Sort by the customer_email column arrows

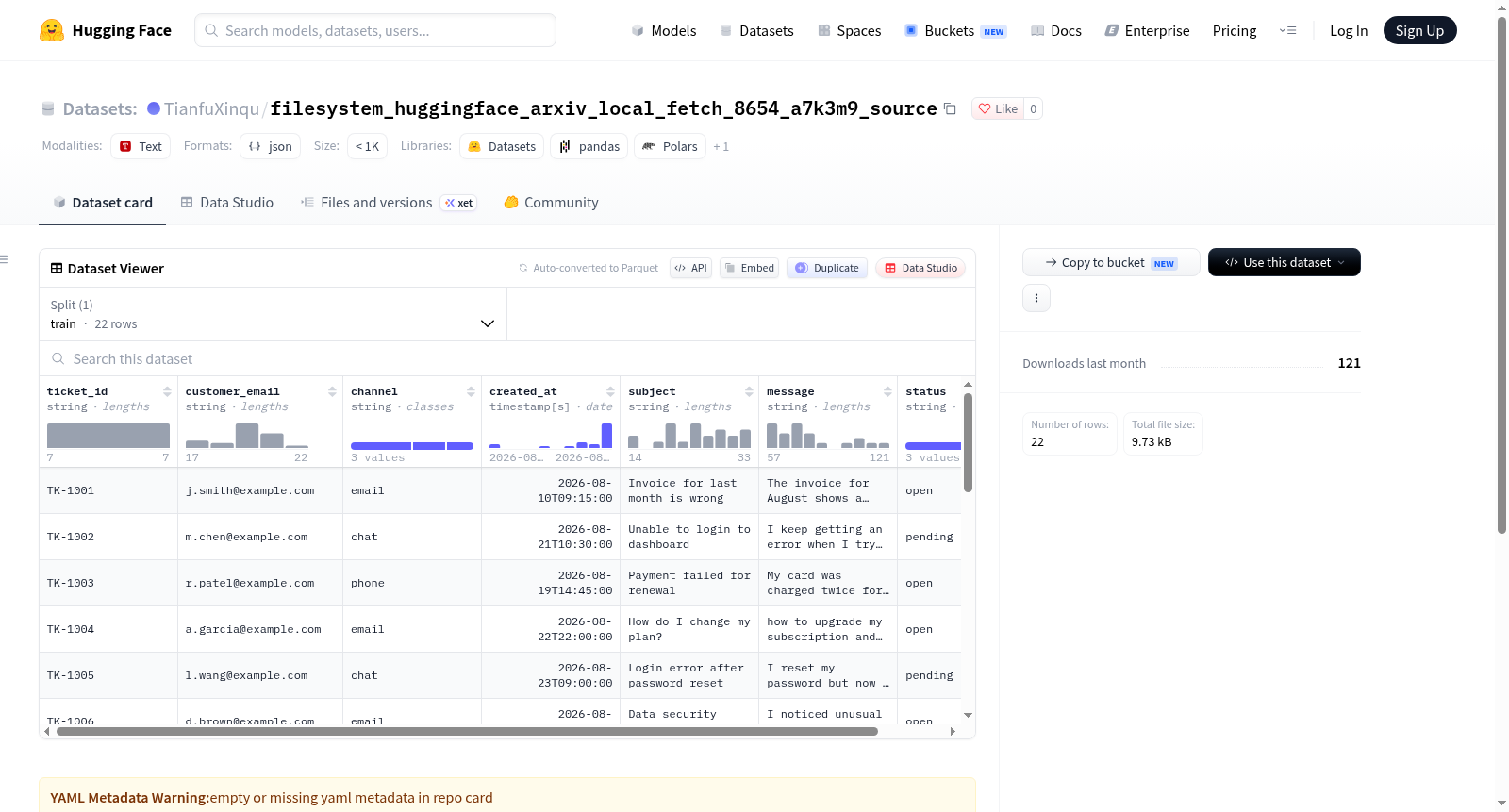[x=332, y=391]
